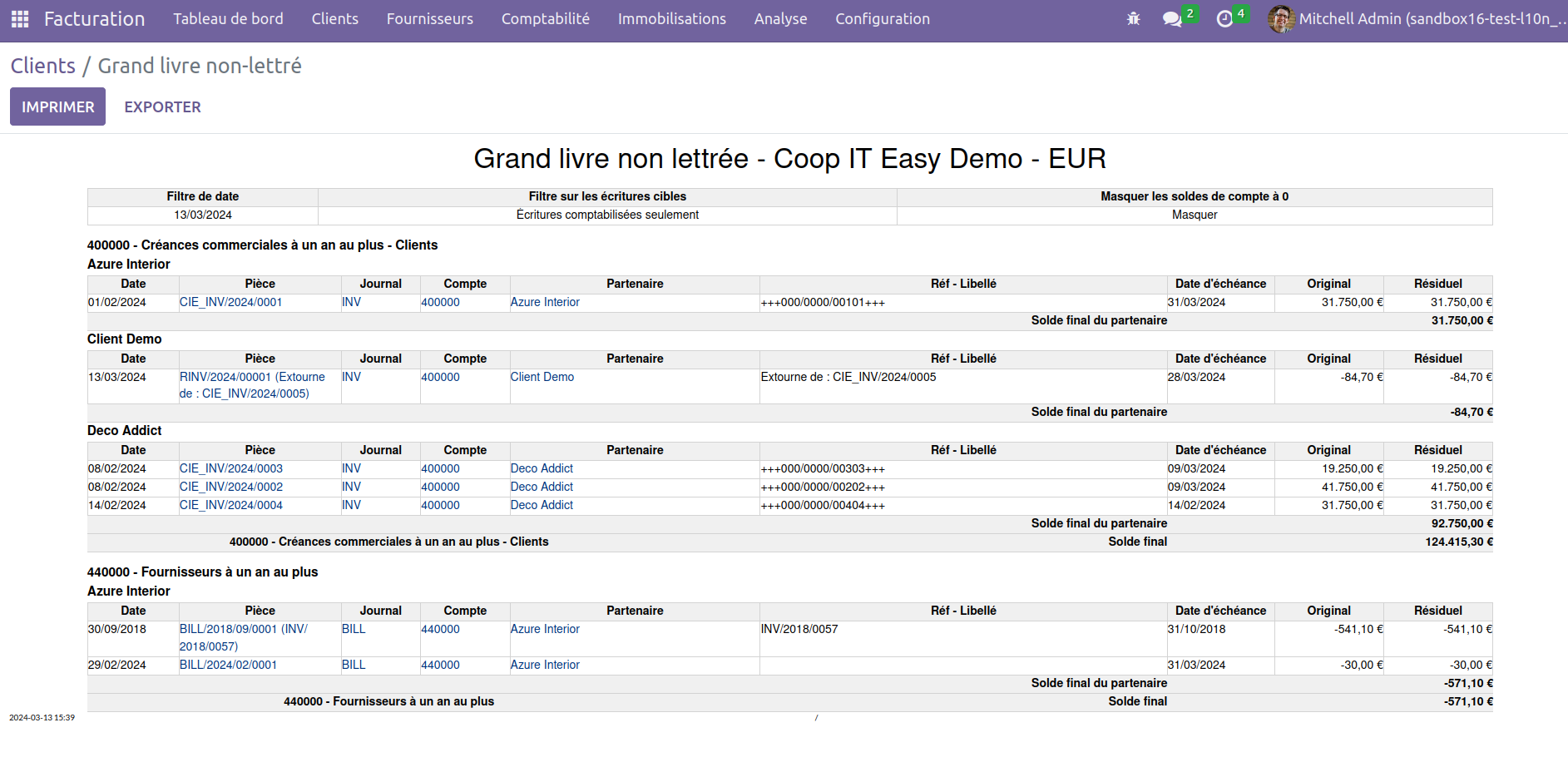Click due date 28/03/2024
Screen dimensions: 1568x777
click(x=1196, y=377)
